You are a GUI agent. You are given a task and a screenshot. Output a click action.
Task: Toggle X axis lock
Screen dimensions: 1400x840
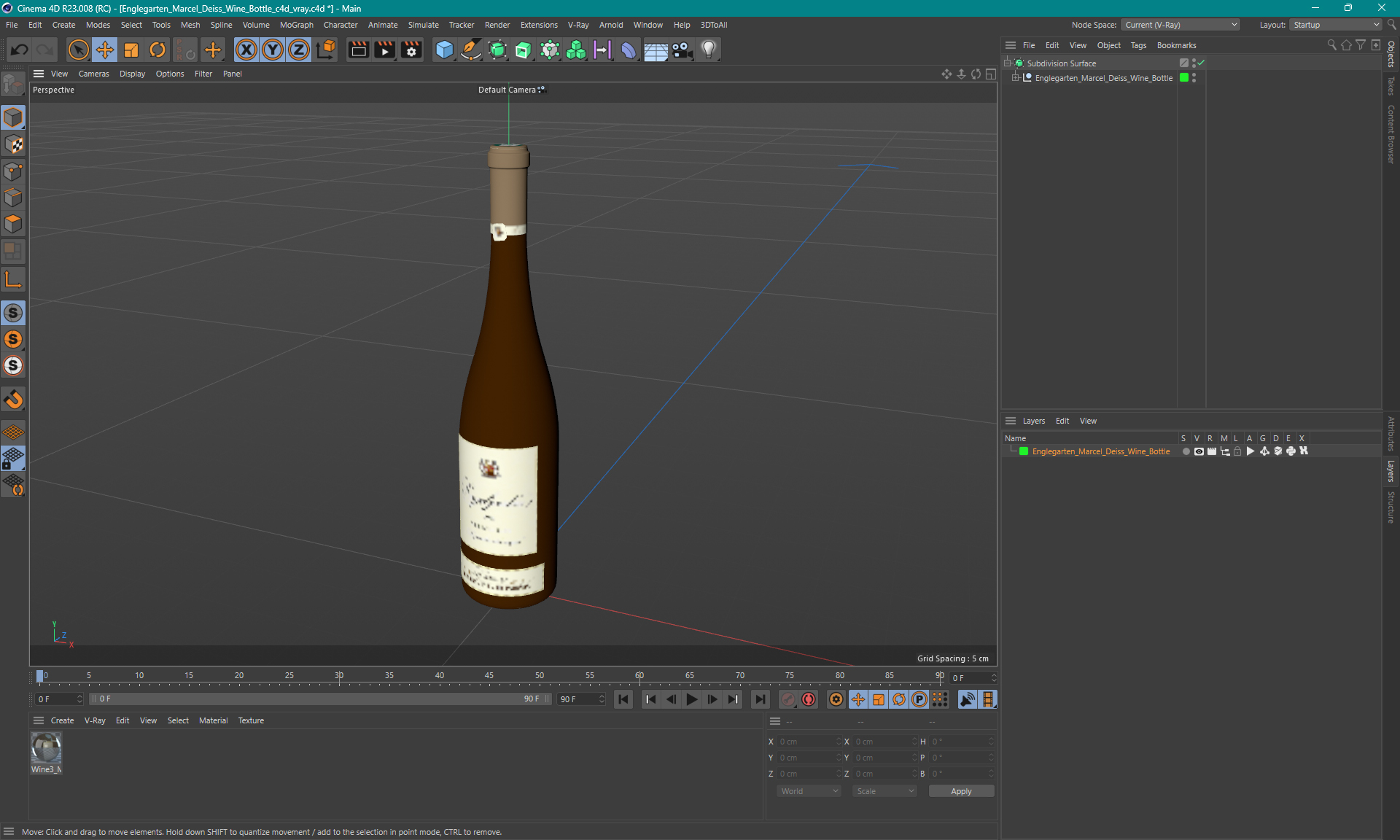click(246, 50)
